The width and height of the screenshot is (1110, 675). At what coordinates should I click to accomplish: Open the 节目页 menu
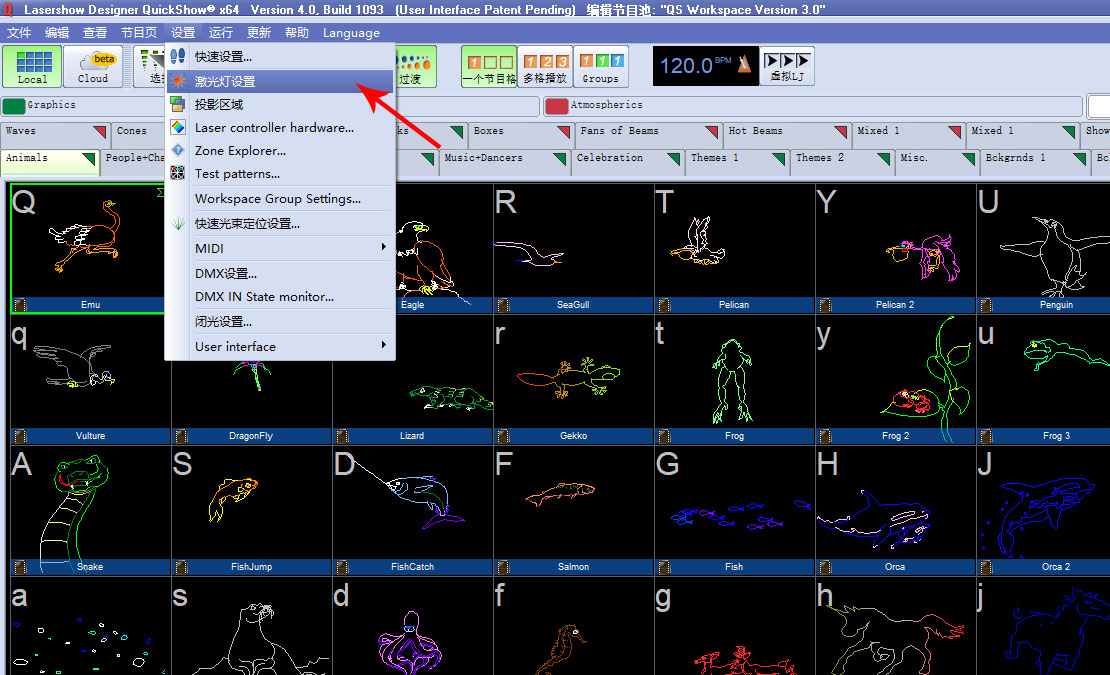point(139,33)
